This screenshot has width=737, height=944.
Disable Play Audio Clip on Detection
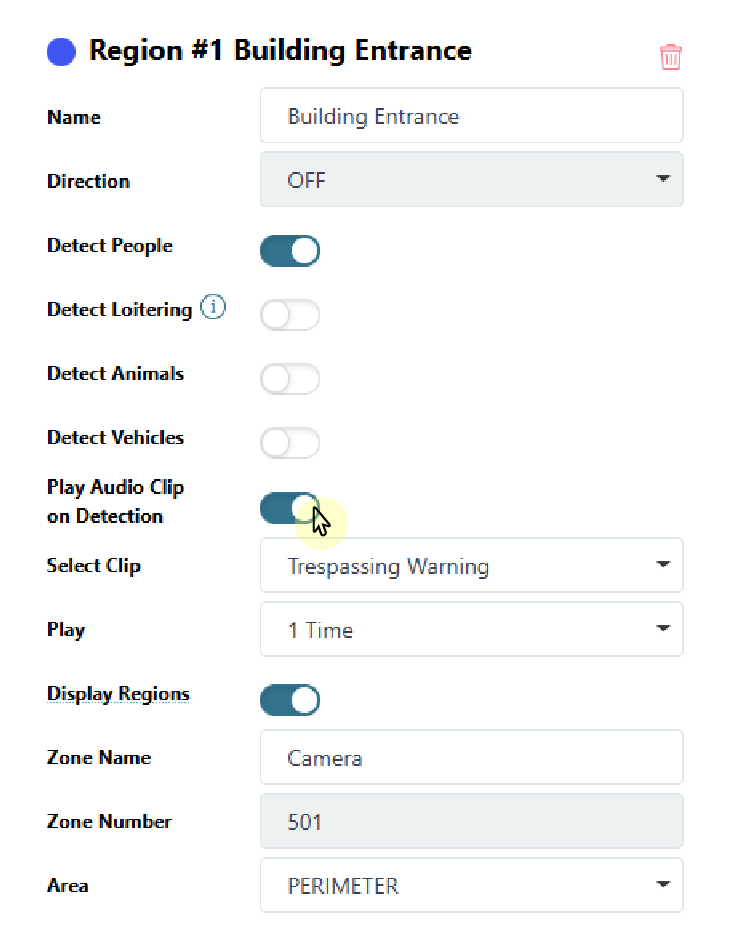290,508
